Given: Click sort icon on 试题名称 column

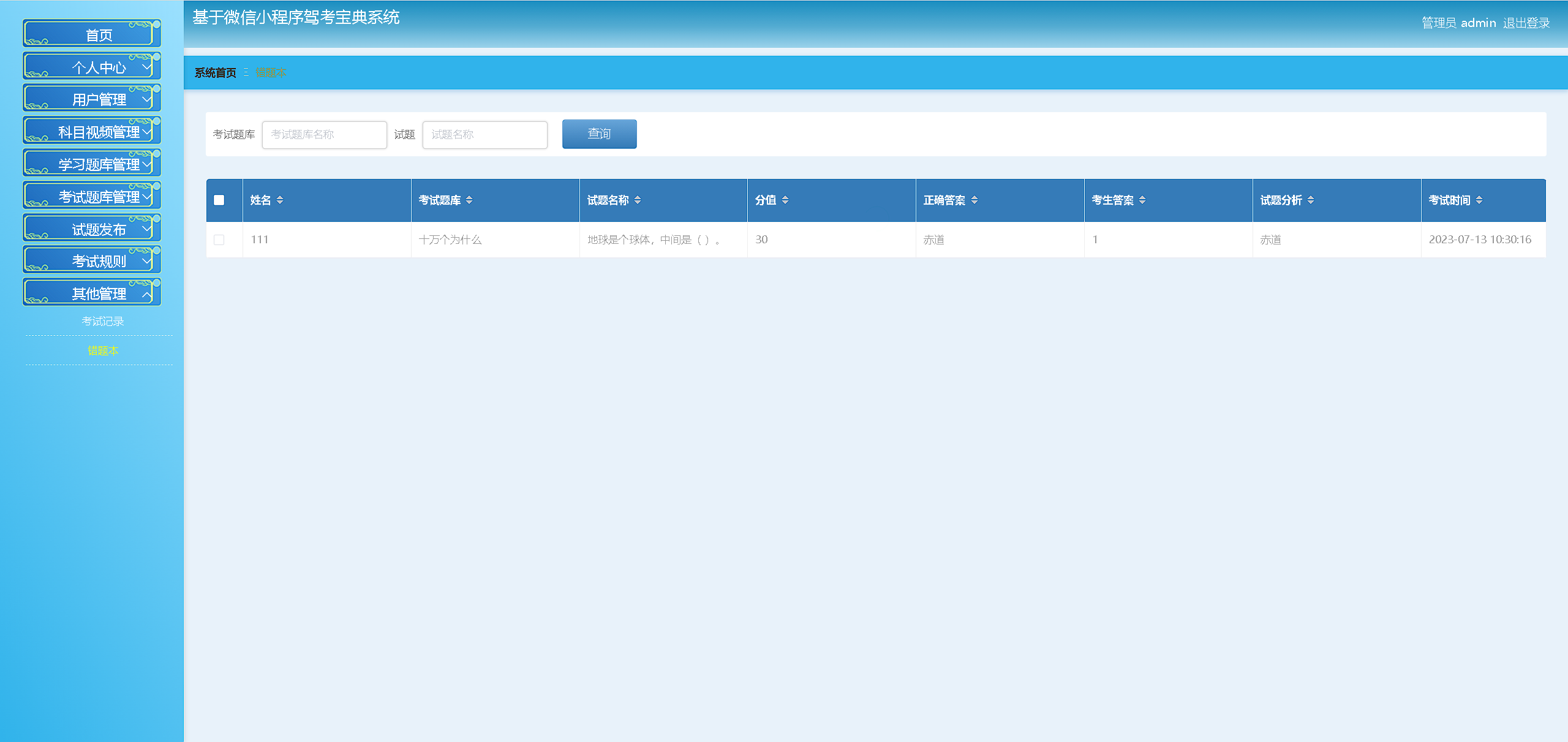Looking at the screenshot, I should (638, 200).
